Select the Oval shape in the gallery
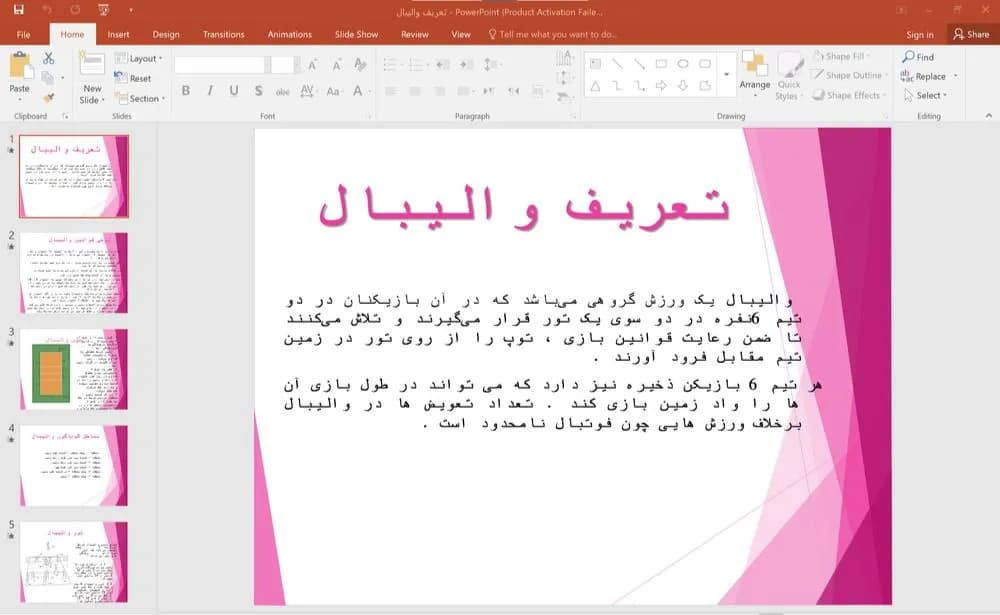 tap(683, 64)
